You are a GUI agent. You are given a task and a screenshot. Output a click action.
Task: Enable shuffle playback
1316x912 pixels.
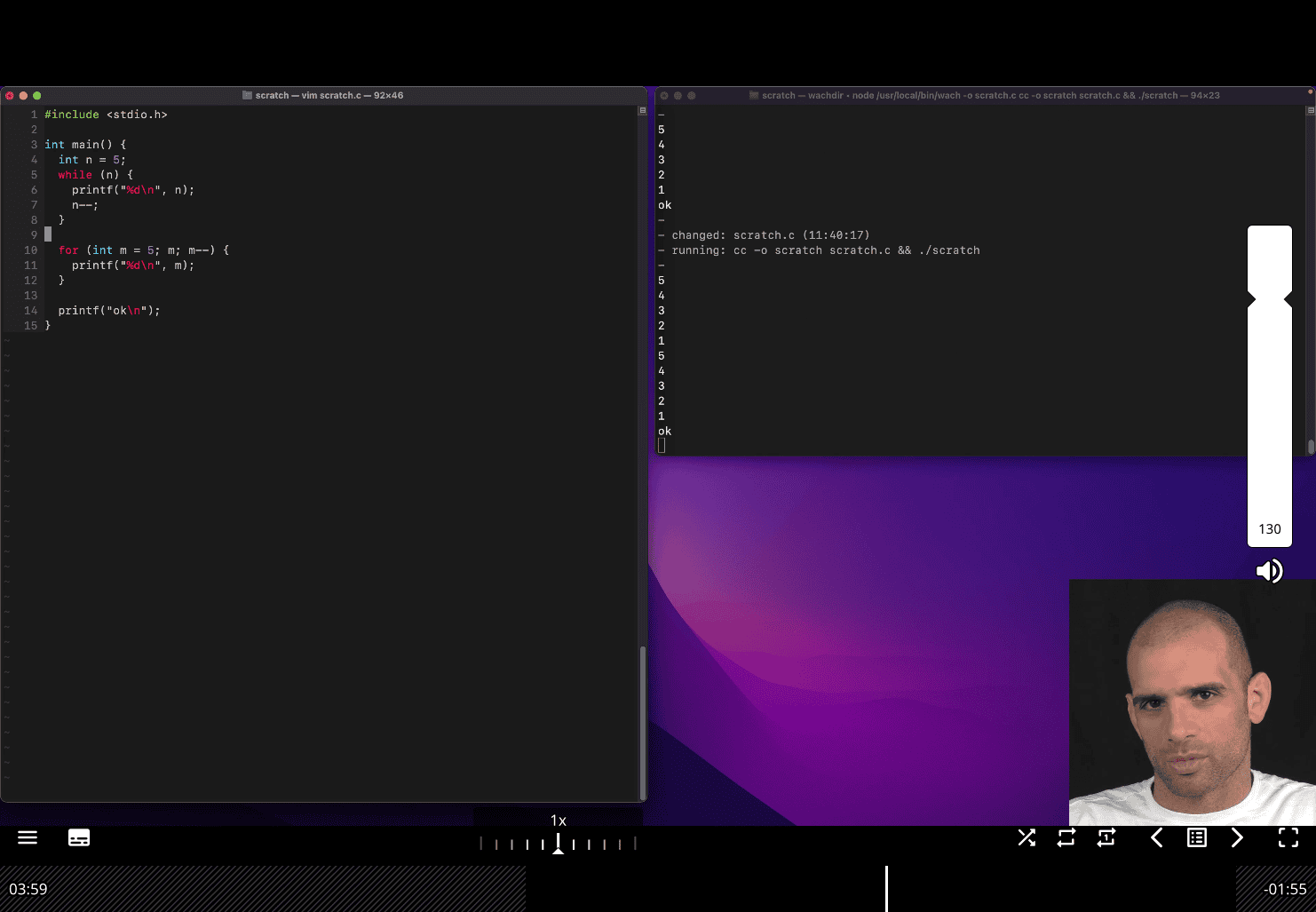coord(1027,837)
